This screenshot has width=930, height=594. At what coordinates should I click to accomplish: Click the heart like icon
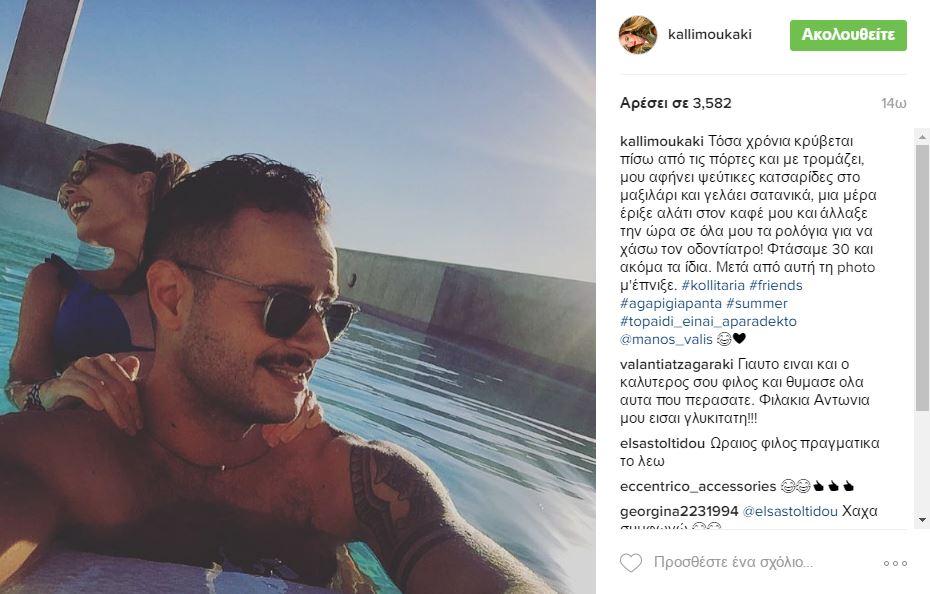click(630, 563)
